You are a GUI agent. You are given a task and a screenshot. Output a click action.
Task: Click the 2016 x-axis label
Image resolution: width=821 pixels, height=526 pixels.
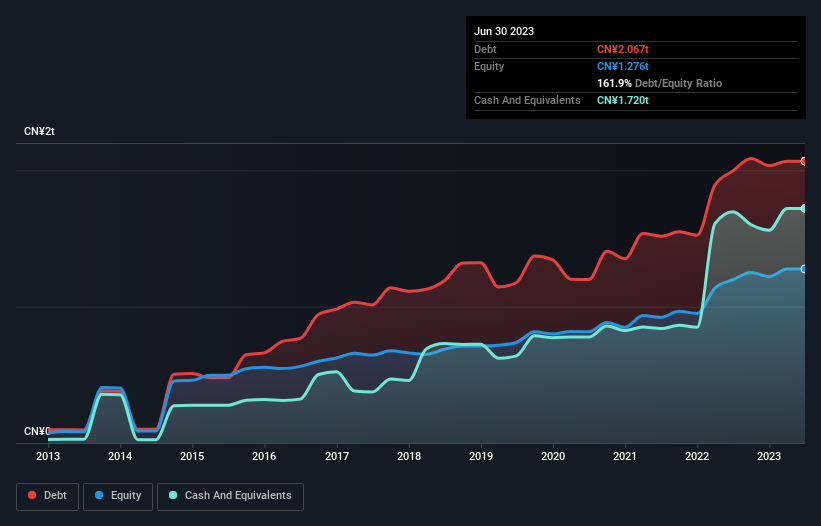tap(264, 456)
